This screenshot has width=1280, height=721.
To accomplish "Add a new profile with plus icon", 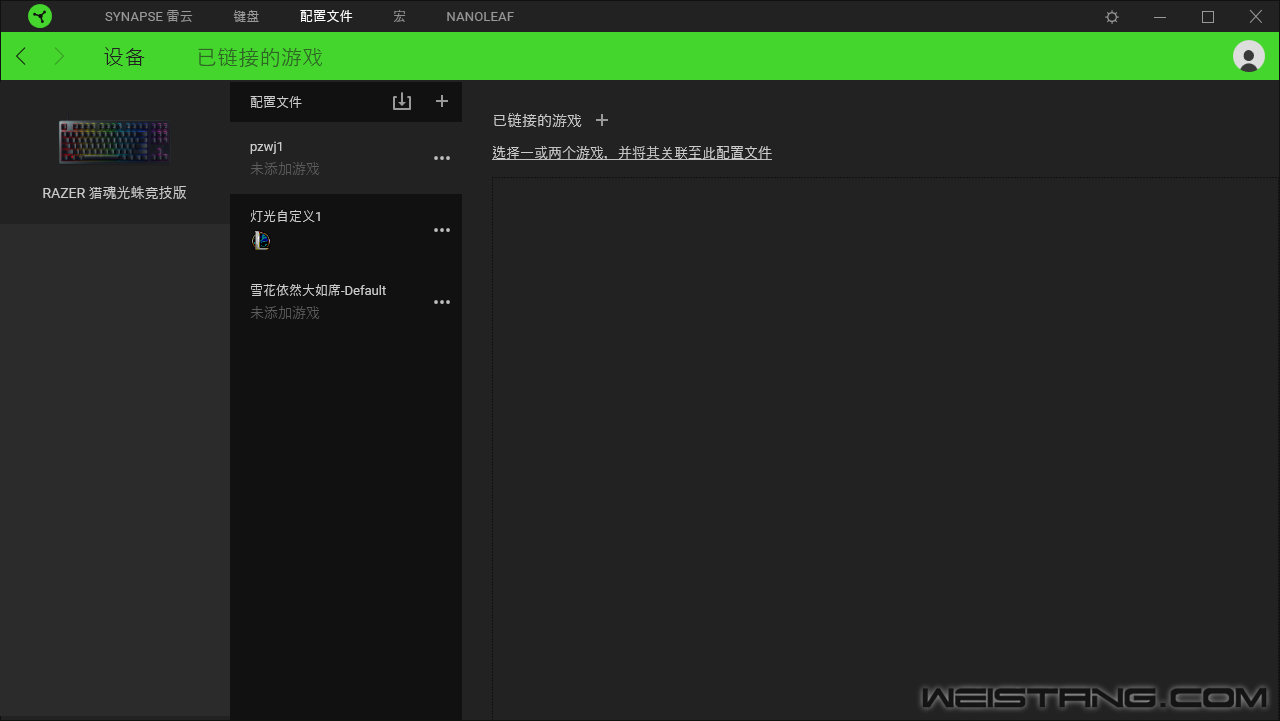I will click(442, 101).
